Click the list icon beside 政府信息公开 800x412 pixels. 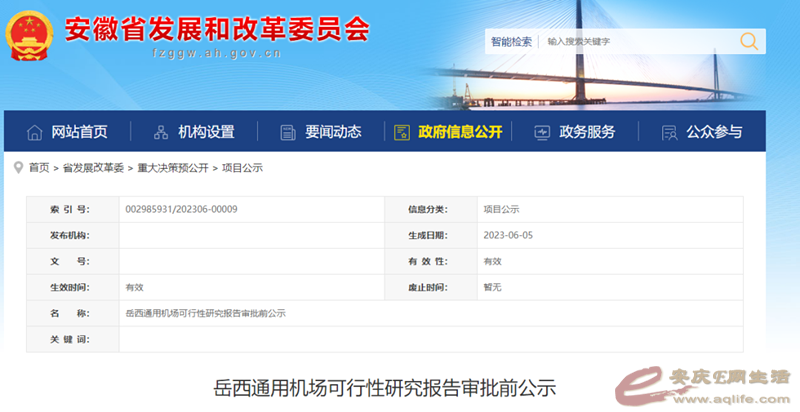402,132
